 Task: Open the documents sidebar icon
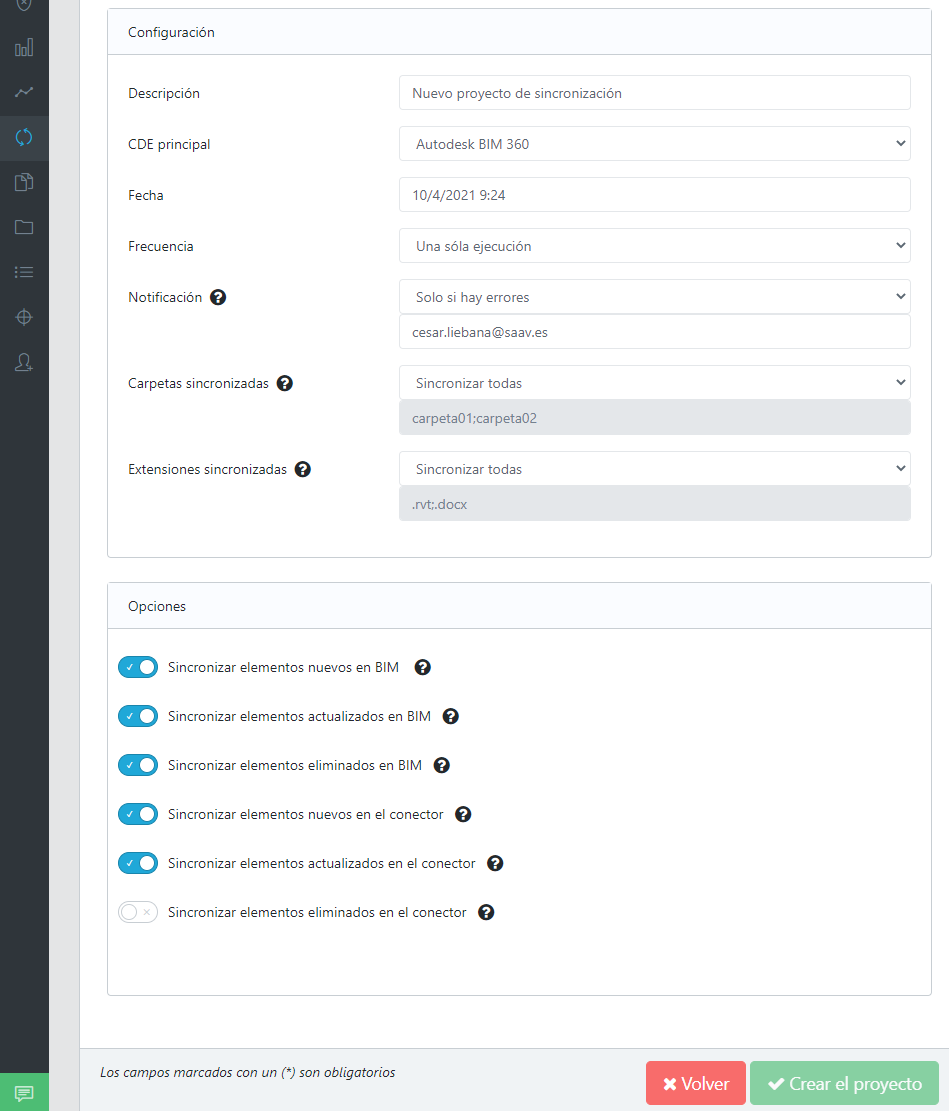click(24, 182)
